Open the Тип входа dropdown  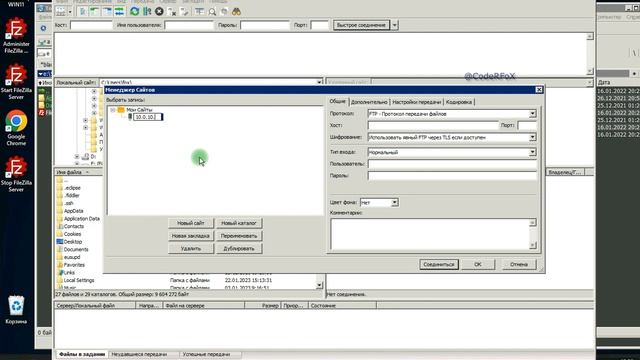pyautogui.click(x=532, y=152)
